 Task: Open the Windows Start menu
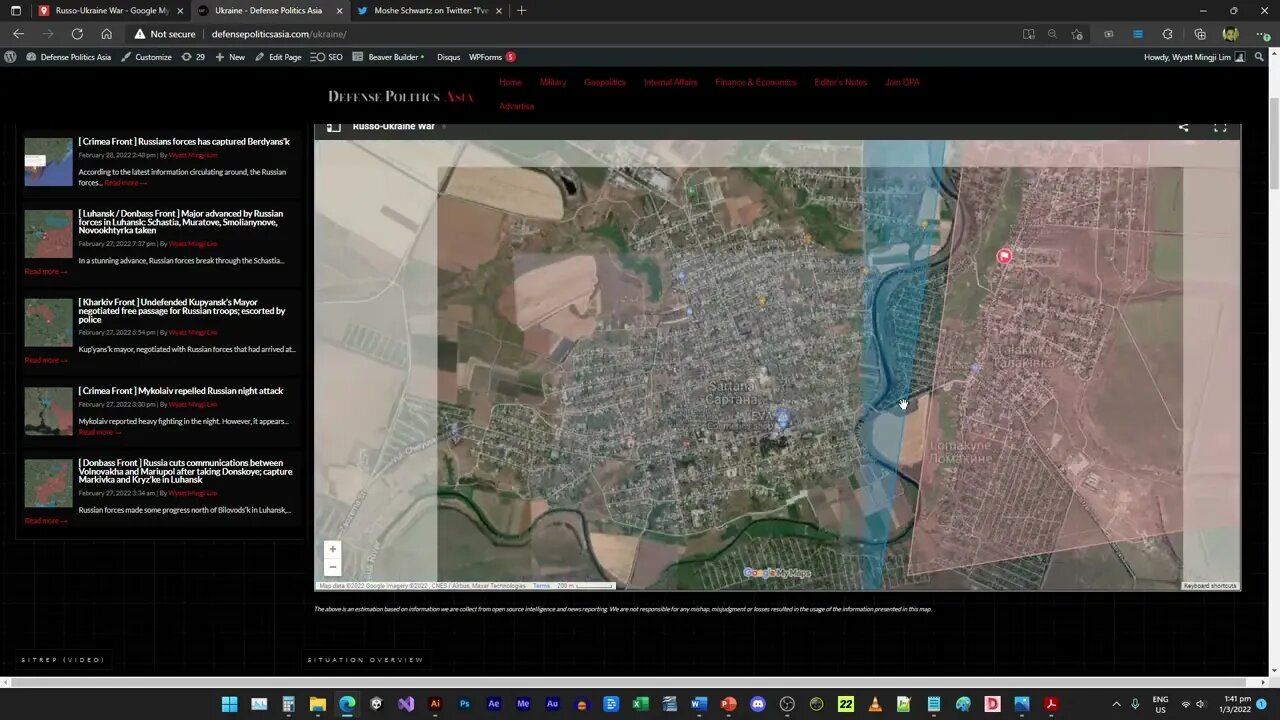229,704
